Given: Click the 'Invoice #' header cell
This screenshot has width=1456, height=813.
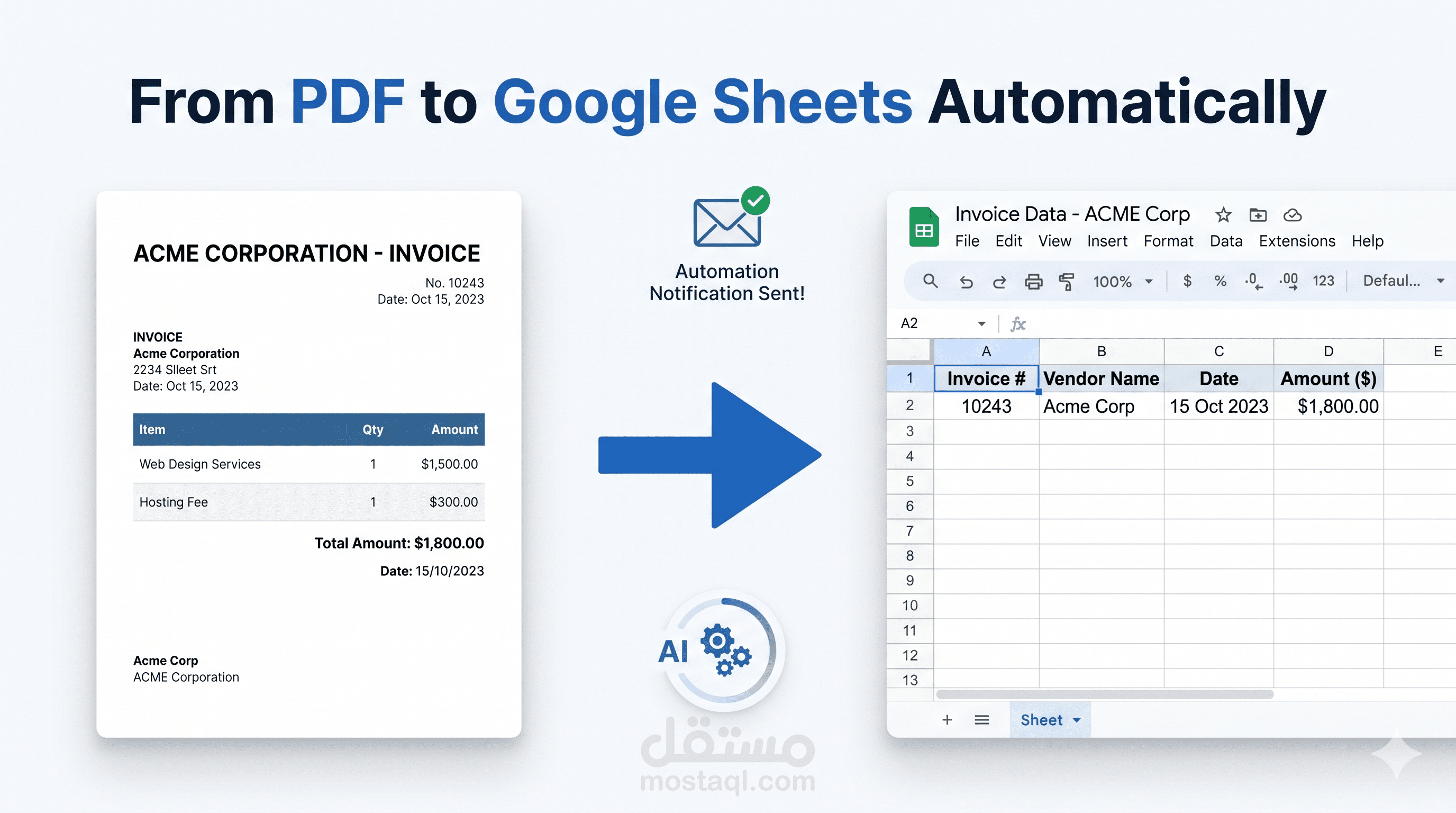Looking at the screenshot, I should coord(986,378).
